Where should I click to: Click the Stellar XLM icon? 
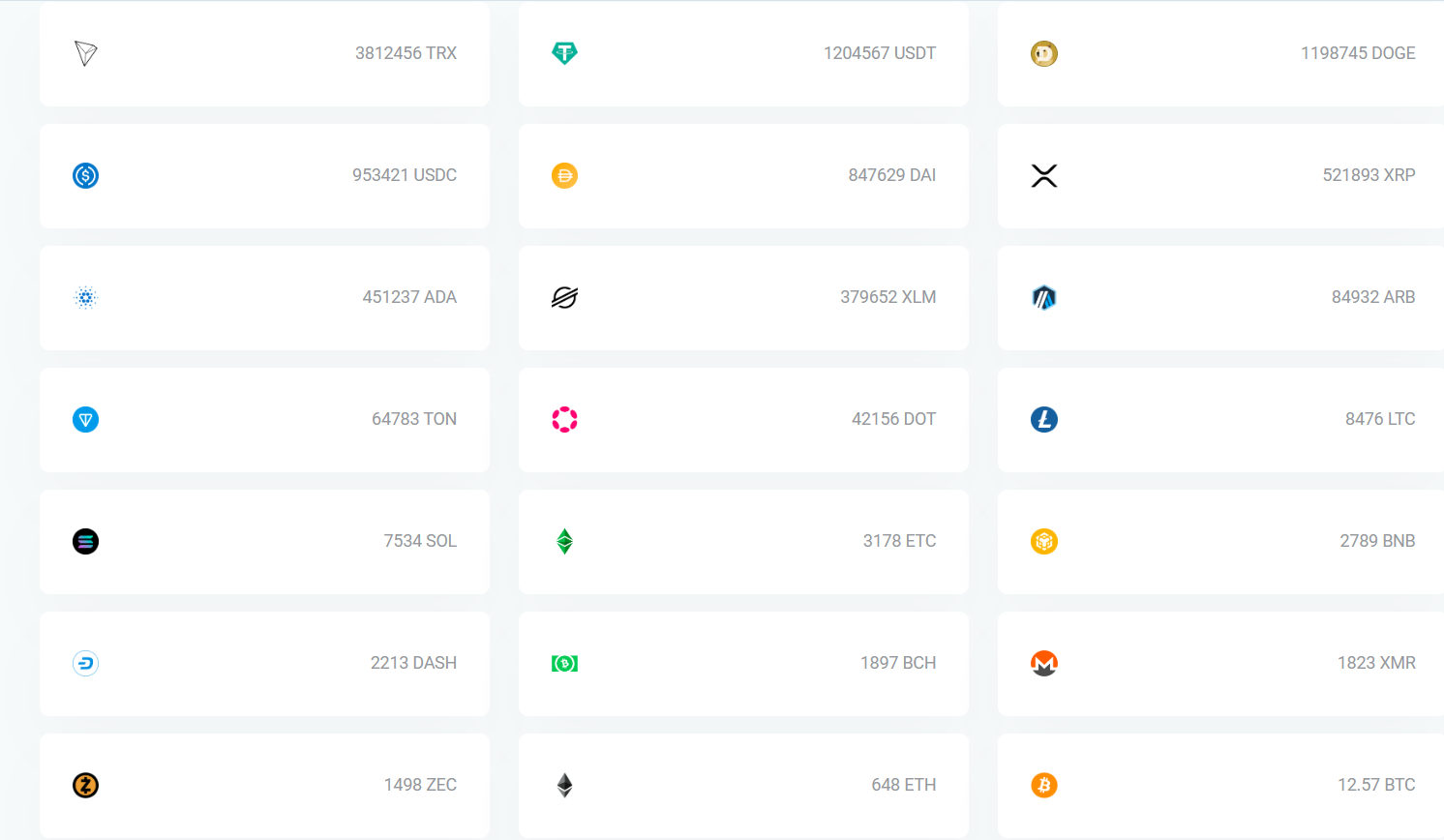pyautogui.click(x=564, y=297)
